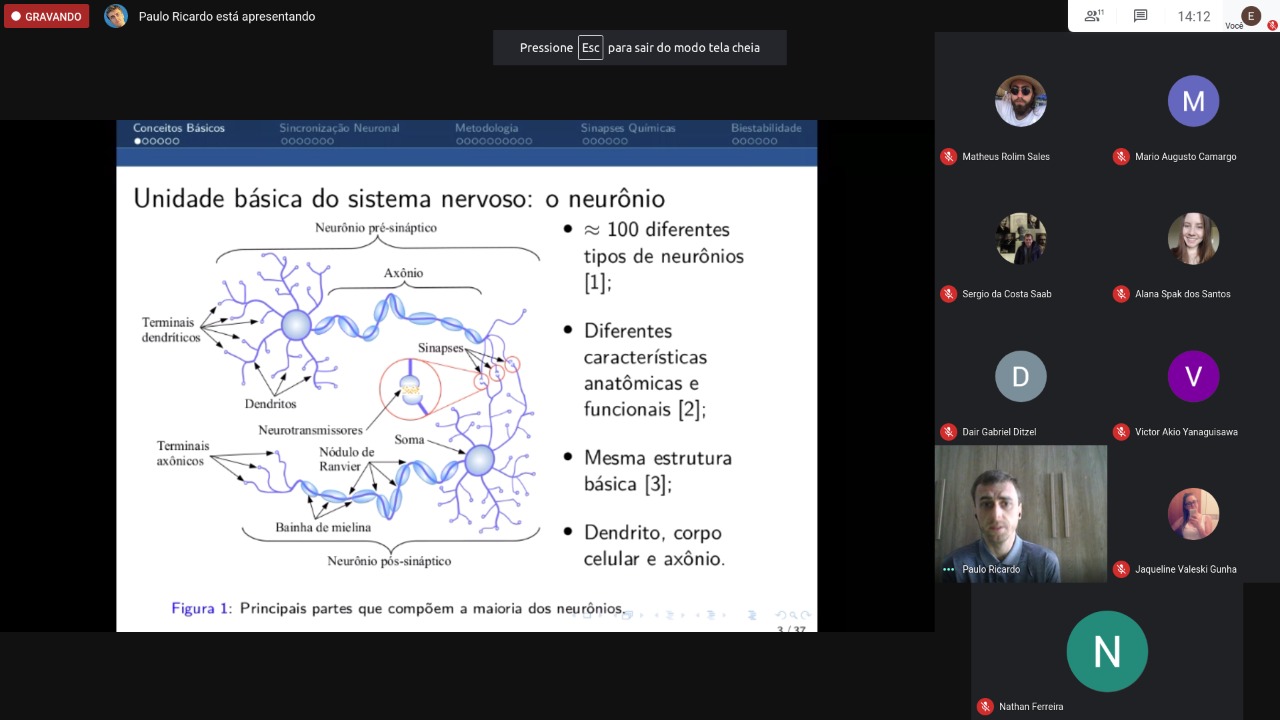Go to Sincronização Neuronal slide section
This screenshot has height=720, width=1280.
click(x=339, y=128)
